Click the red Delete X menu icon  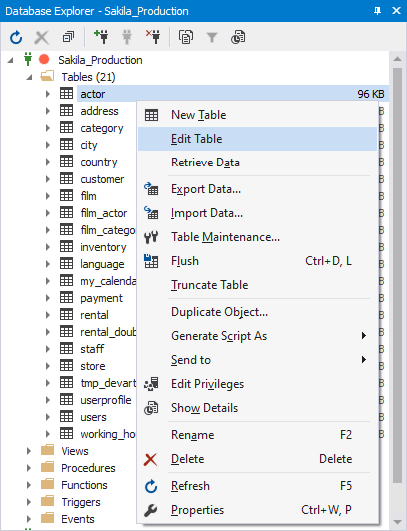(150, 459)
